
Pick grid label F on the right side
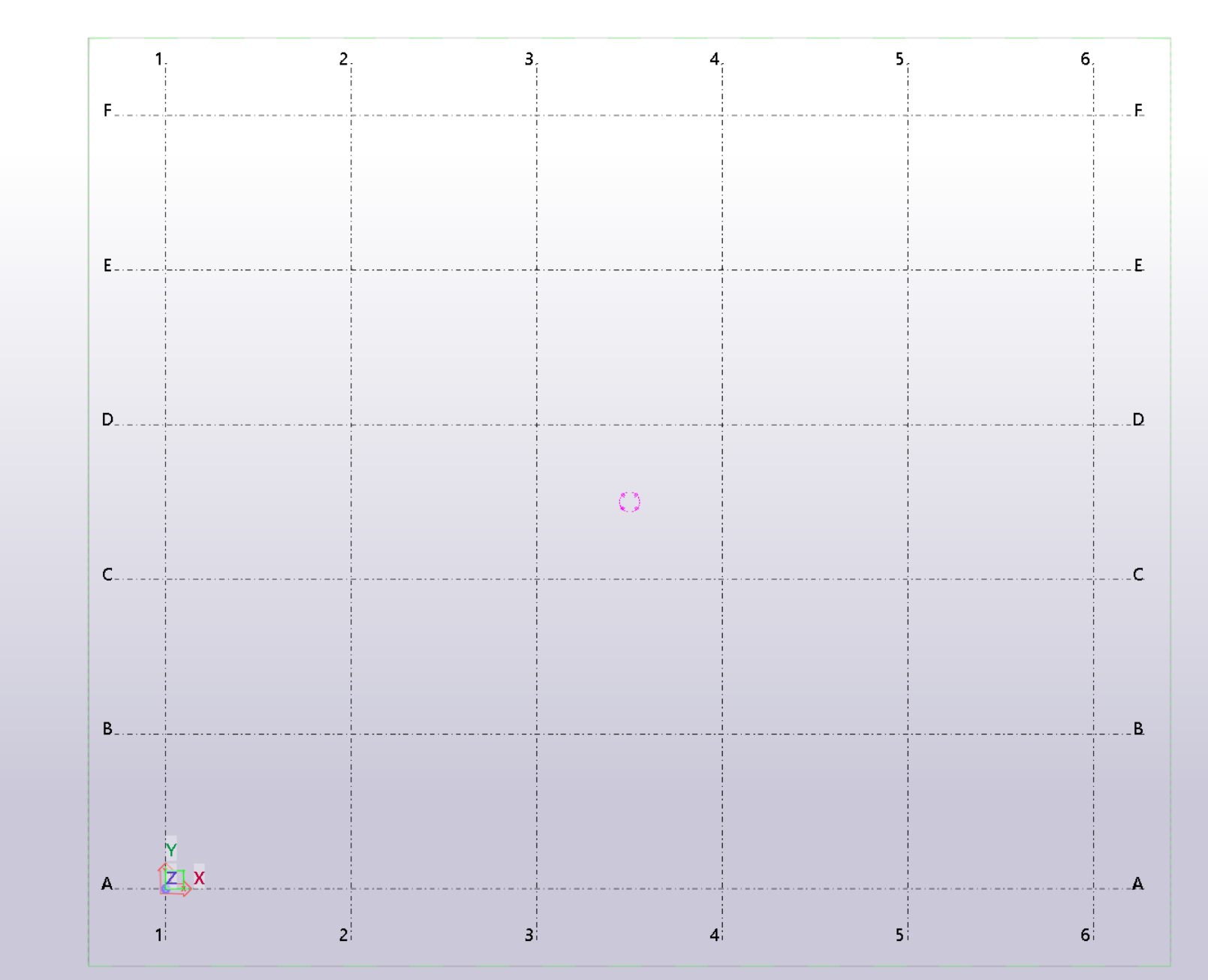(x=1138, y=110)
